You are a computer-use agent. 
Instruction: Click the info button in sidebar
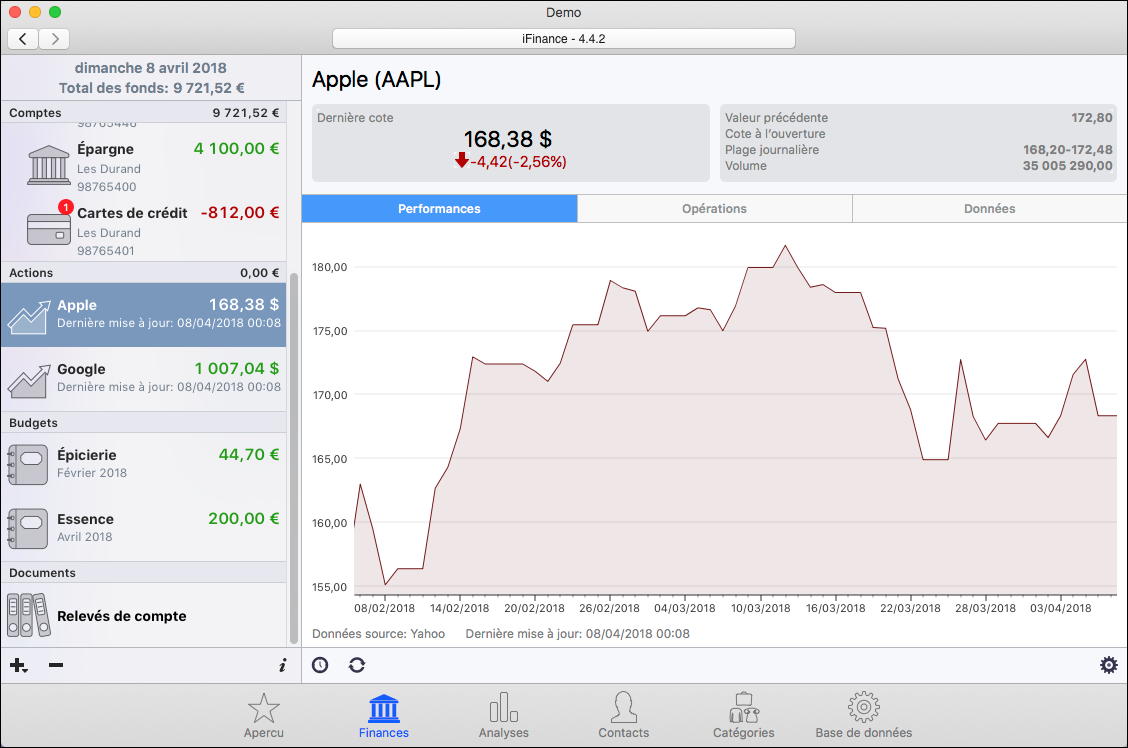(x=281, y=665)
